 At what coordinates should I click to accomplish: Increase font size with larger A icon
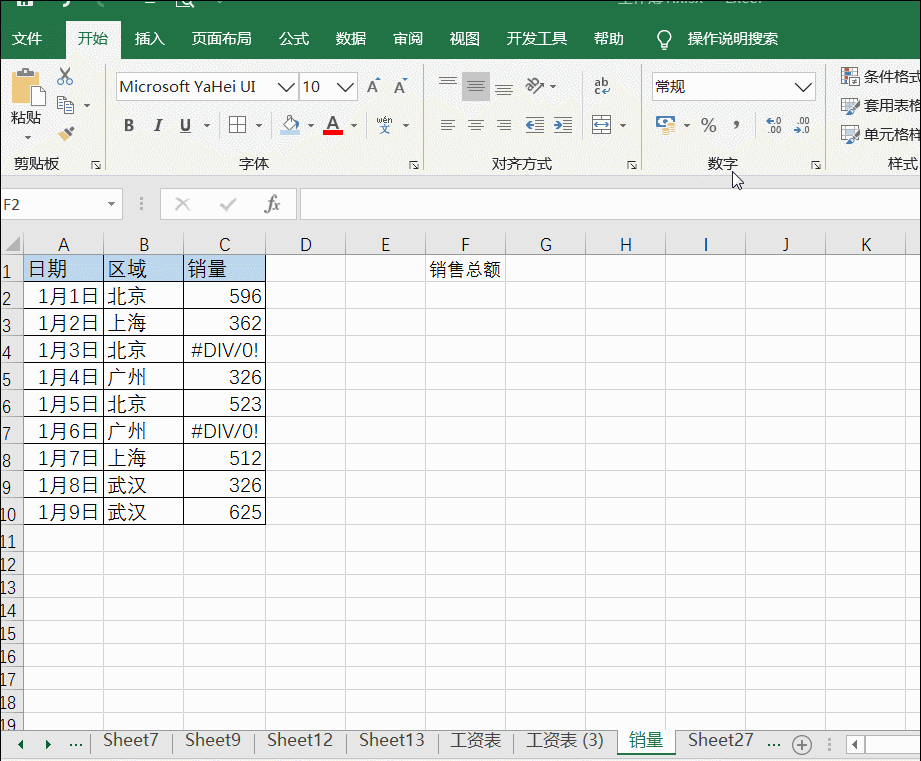pos(373,86)
